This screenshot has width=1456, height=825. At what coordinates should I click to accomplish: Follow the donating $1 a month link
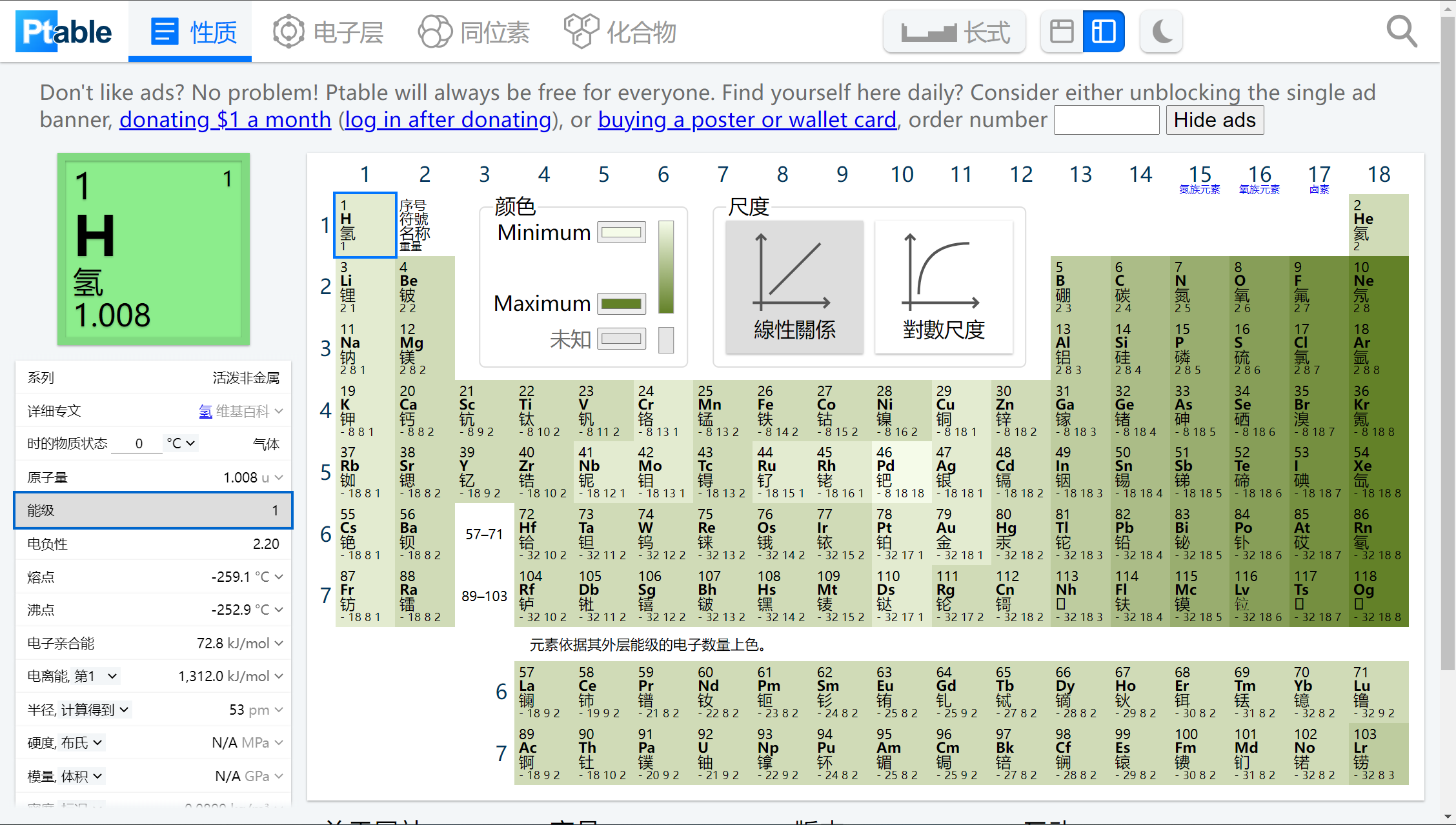coord(225,119)
